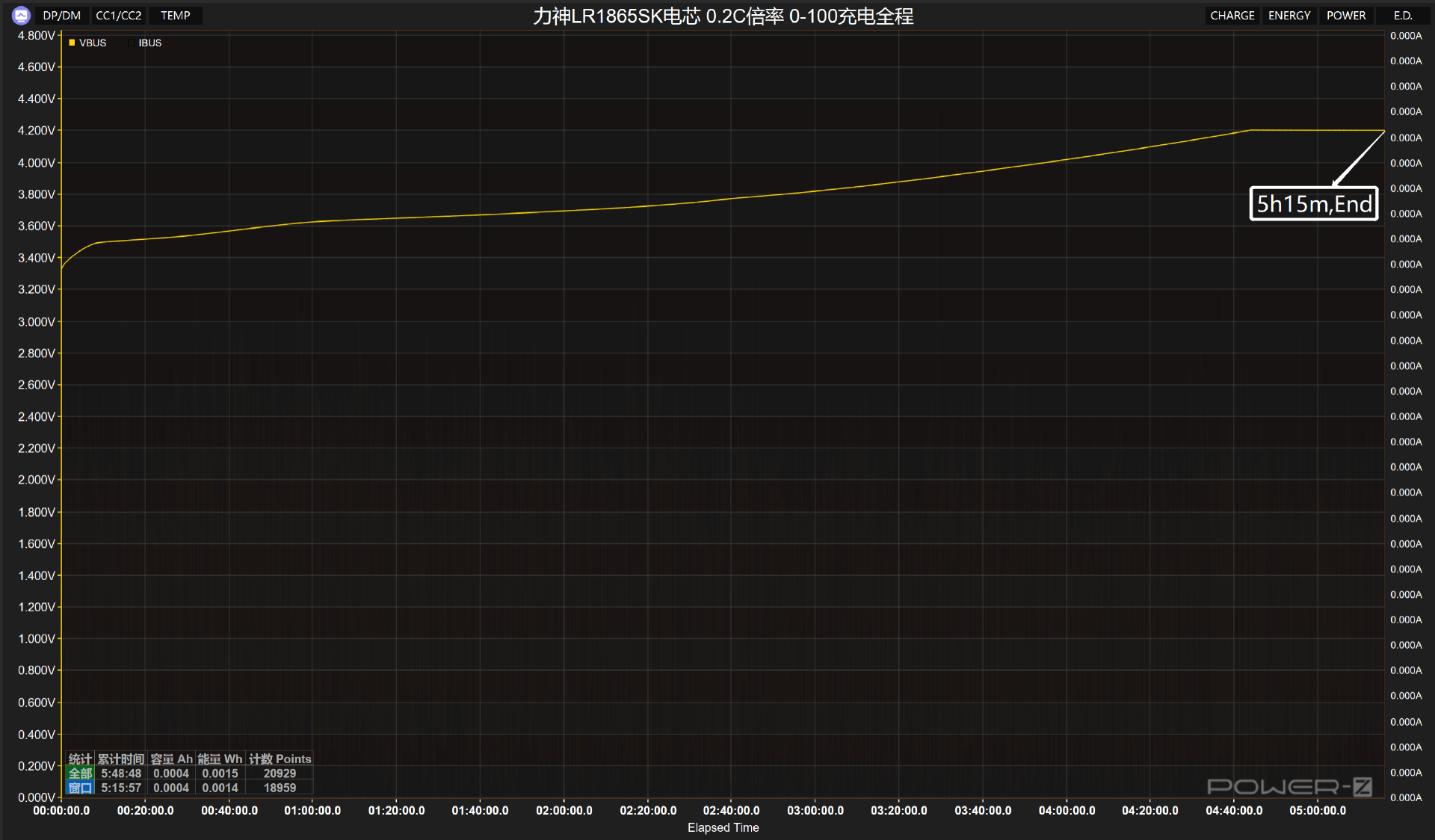Image resolution: width=1435 pixels, height=840 pixels.
Task: Click the 4.200V axis label
Action: [x=37, y=131]
